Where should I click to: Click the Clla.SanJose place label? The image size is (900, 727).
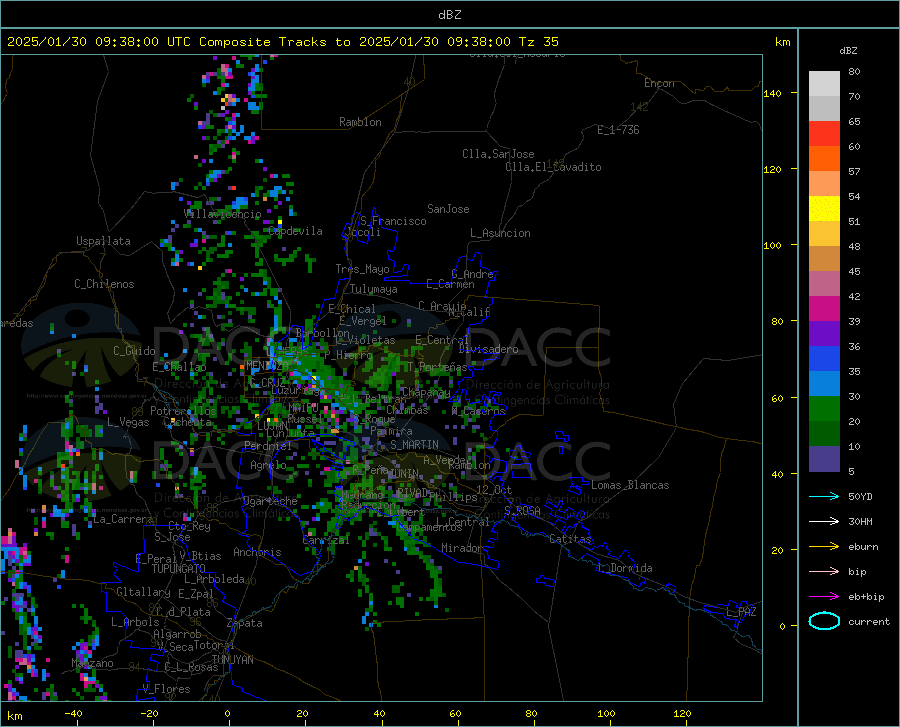click(498, 154)
